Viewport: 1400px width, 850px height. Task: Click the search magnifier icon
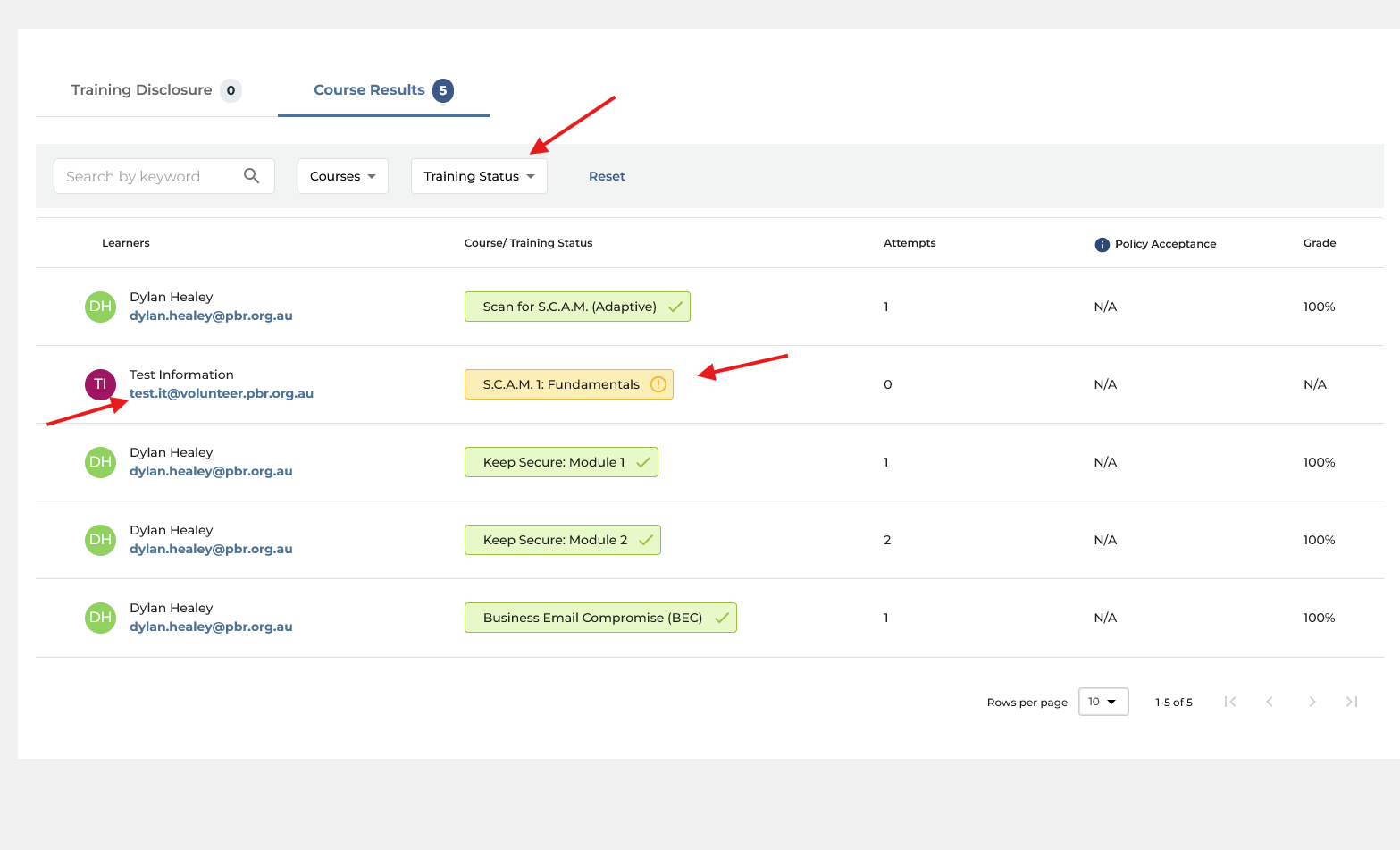[252, 176]
